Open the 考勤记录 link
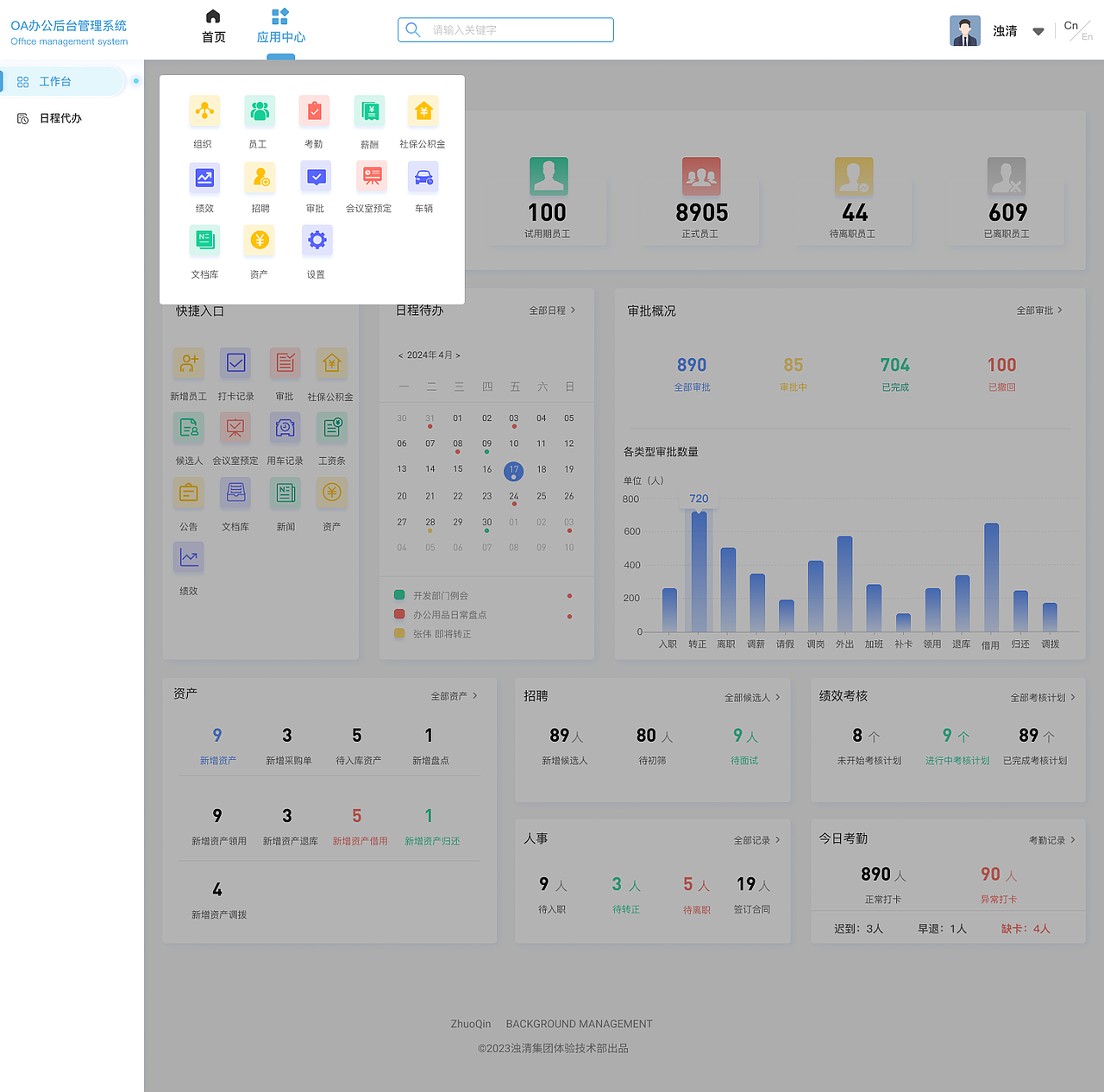The image size is (1104, 1092). [x=1052, y=840]
